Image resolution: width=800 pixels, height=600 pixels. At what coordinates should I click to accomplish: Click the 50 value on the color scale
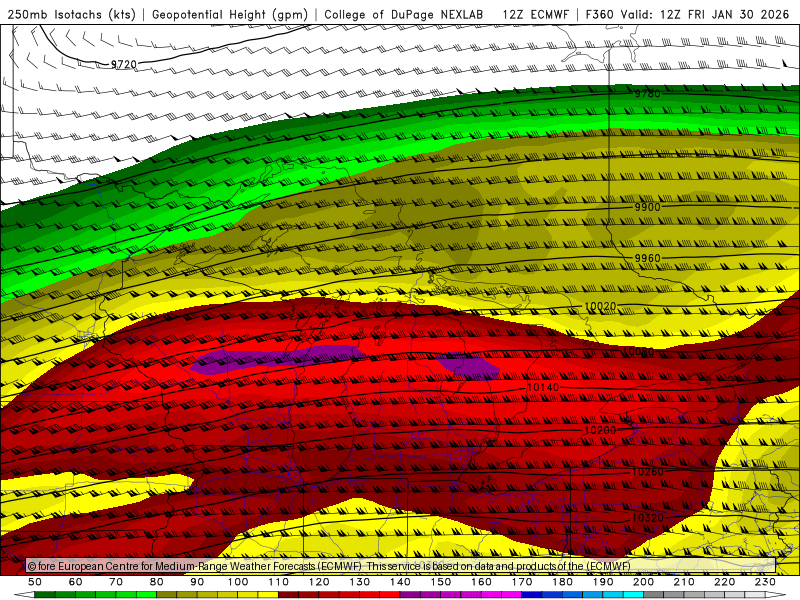point(35,582)
